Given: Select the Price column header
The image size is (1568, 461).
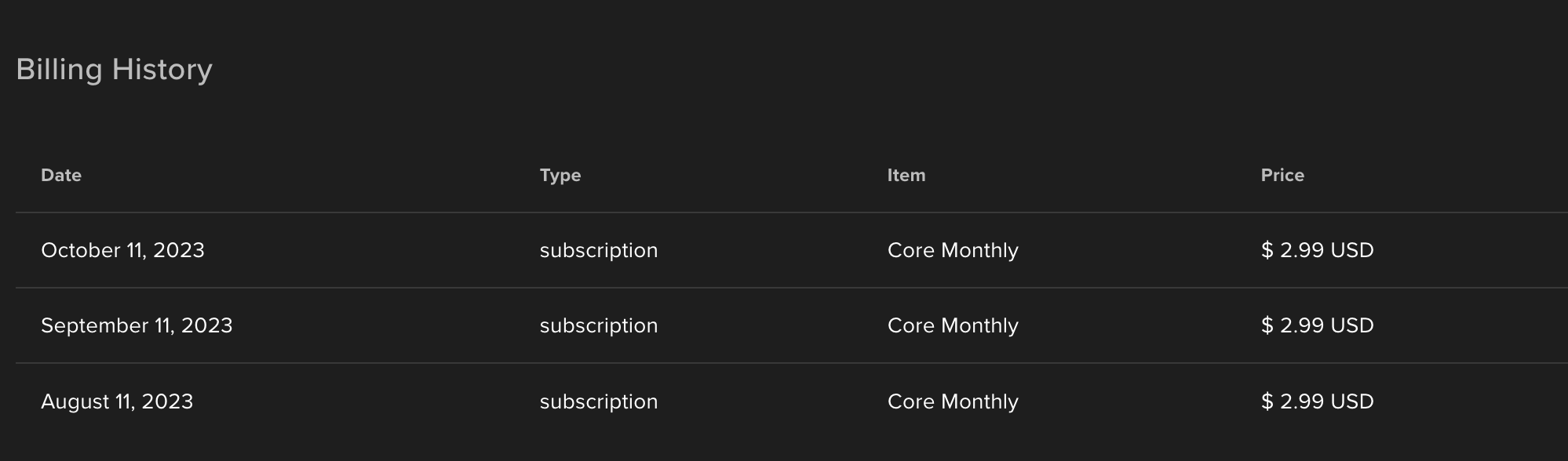Looking at the screenshot, I should click(x=1282, y=175).
